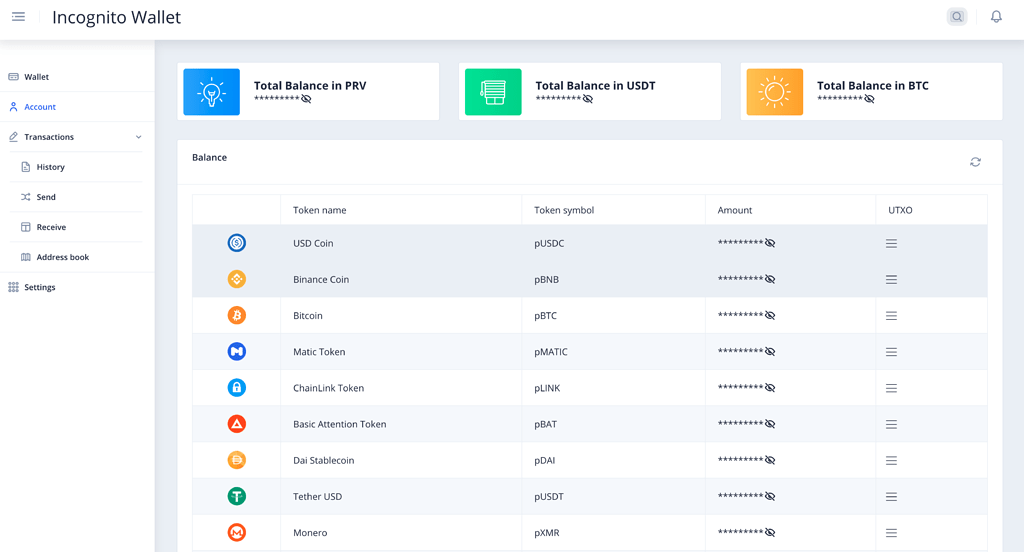Viewport: 1024px width, 552px height.
Task: Open Settings from the sidebar
Action: [x=39, y=287]
